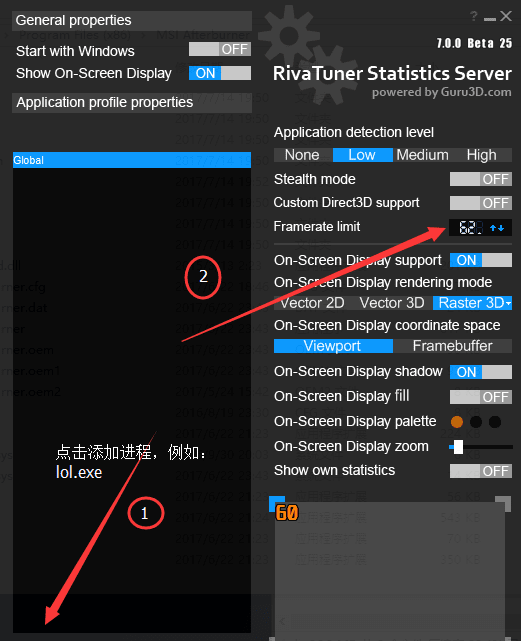Viewport: 521px width, 641px height.
Task: Toggle Show On-Screen Display switch
Action: [220, 73]
